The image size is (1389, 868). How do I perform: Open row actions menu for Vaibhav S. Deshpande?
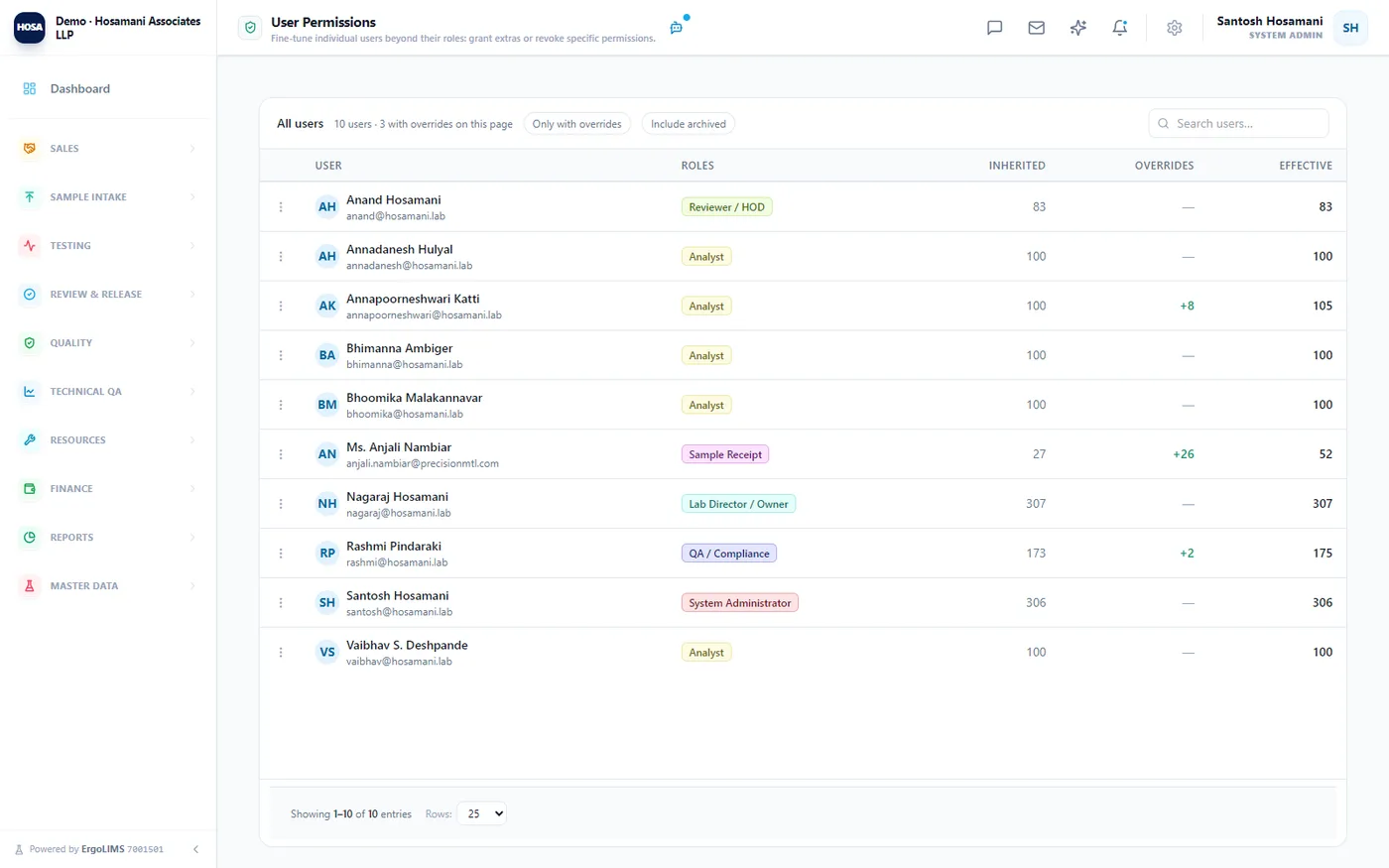[x=281, y=653]
